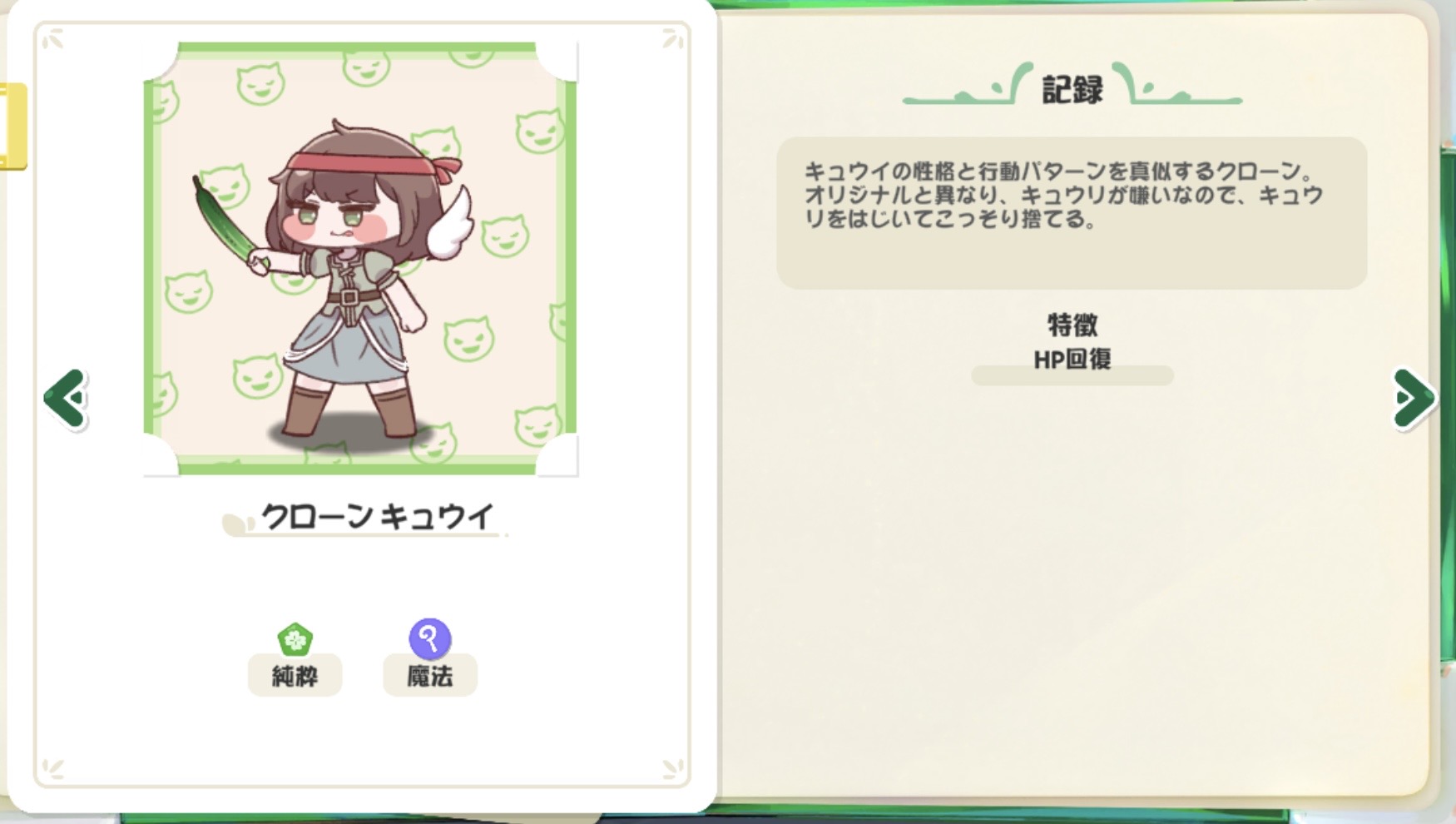The height and width of the screenshot is (824, 1456).
Task: Click the クローン キュウイ name title
Action: (378, 517)
